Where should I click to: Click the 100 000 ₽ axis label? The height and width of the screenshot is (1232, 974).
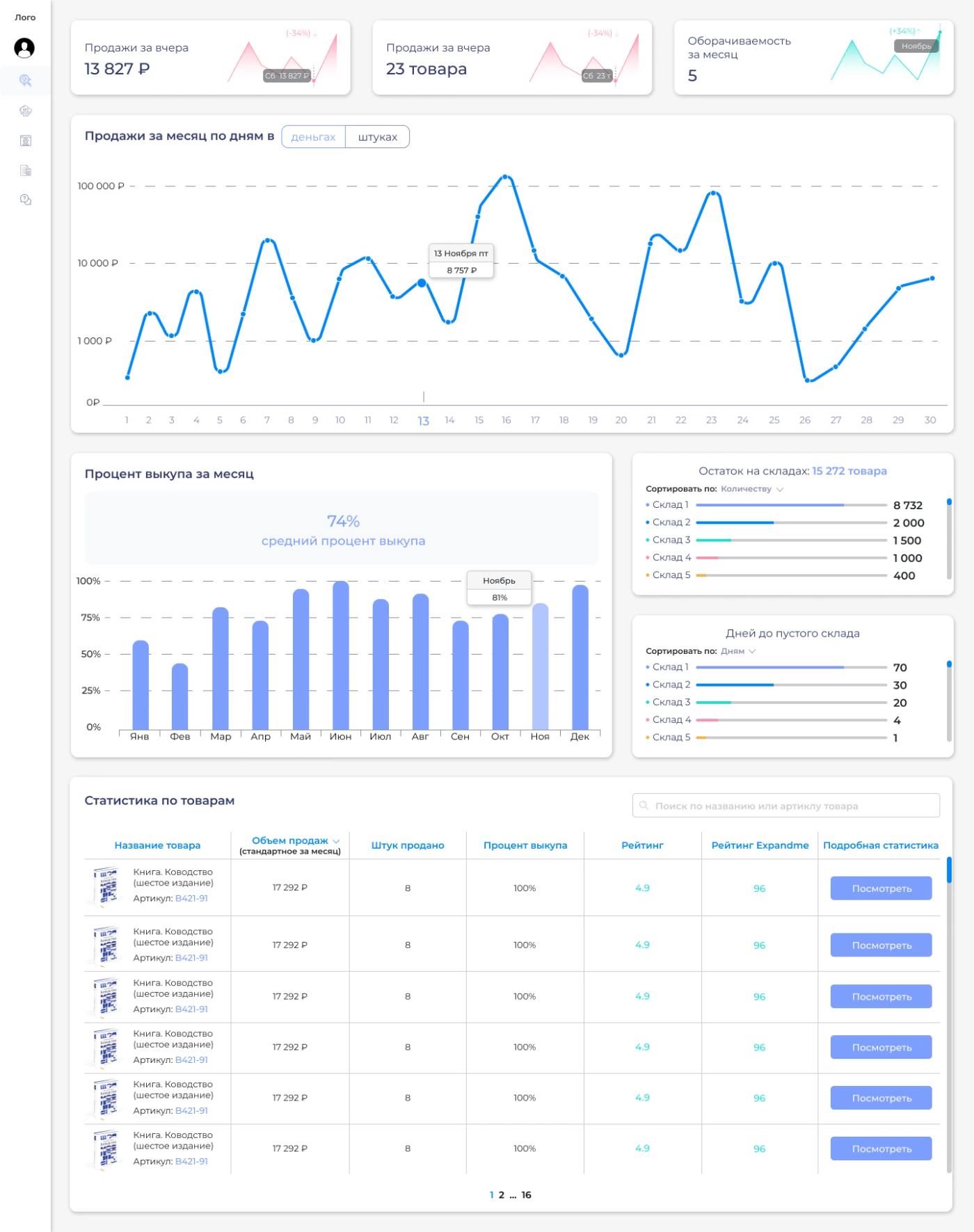pos(101,186)
